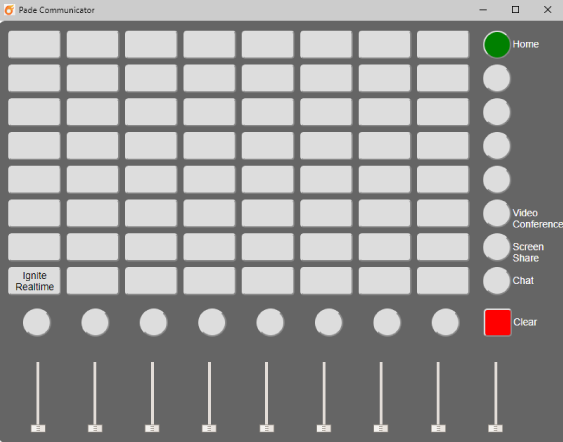Click the green Home round button
This screenshot has width=563, height=442.
click(497, 45)
